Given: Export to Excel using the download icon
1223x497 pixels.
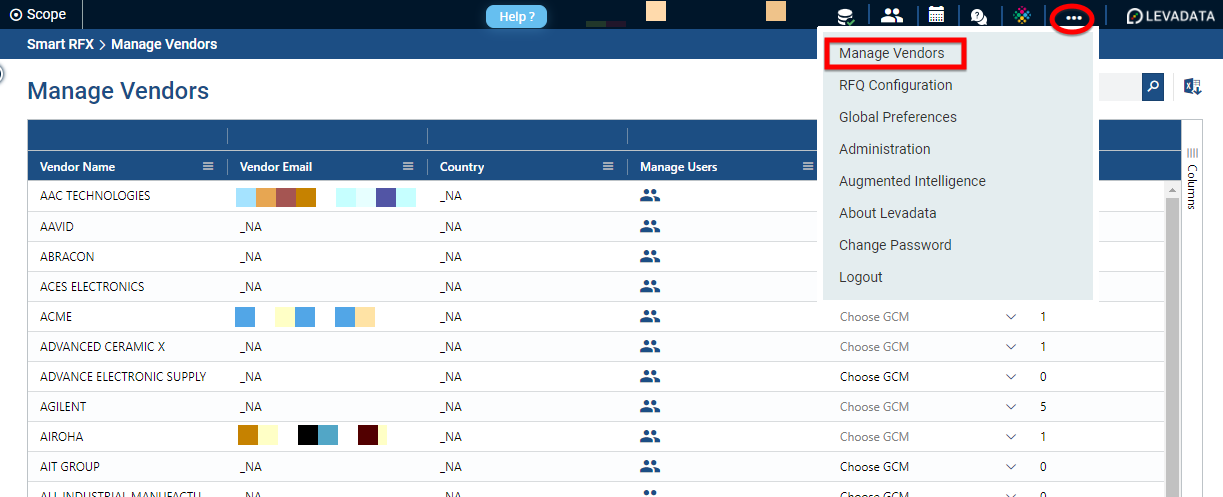Looking at the screenshot, I should point(1192,87).
